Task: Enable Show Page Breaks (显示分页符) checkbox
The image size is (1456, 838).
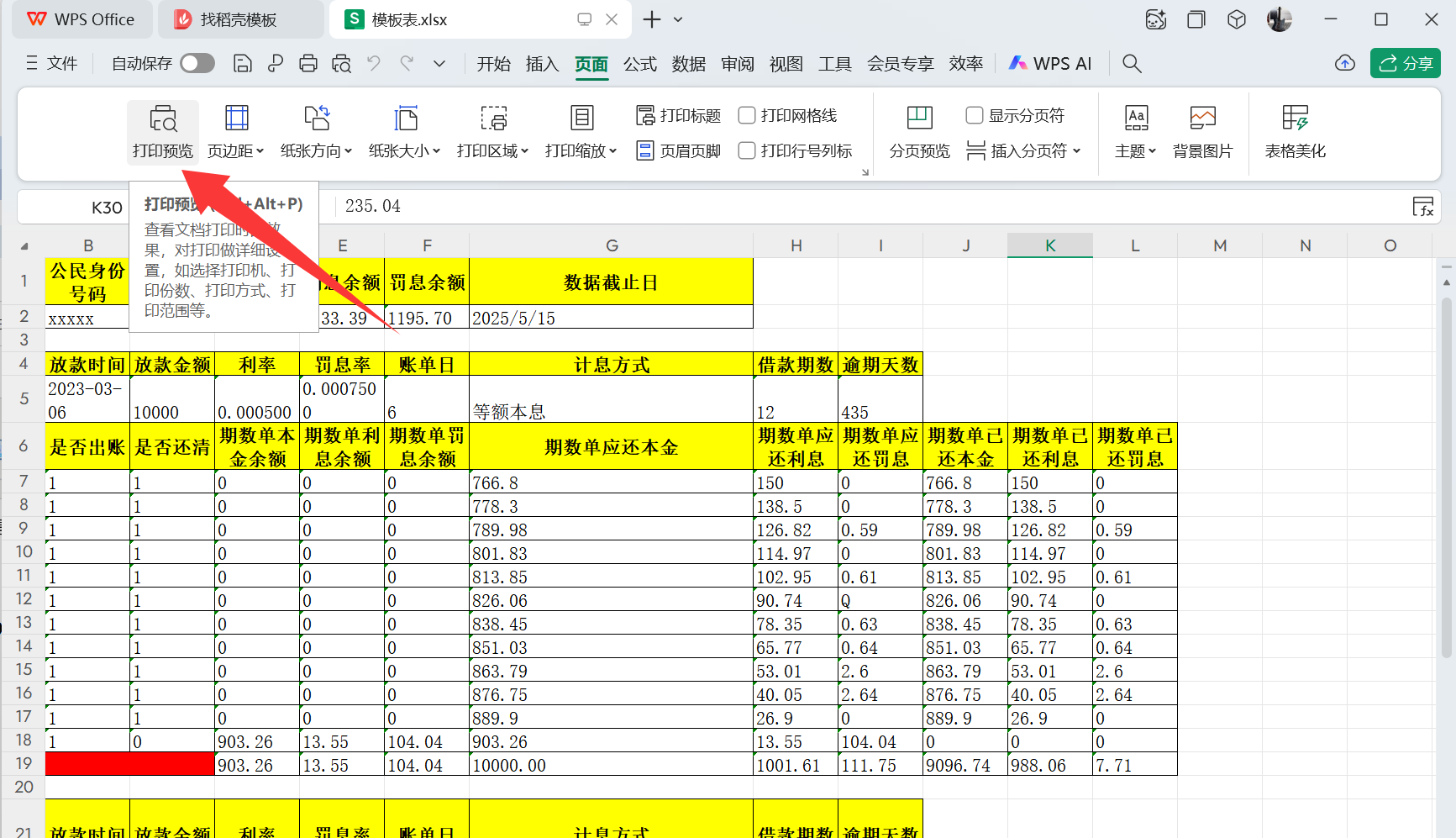Action: (975, 115)
